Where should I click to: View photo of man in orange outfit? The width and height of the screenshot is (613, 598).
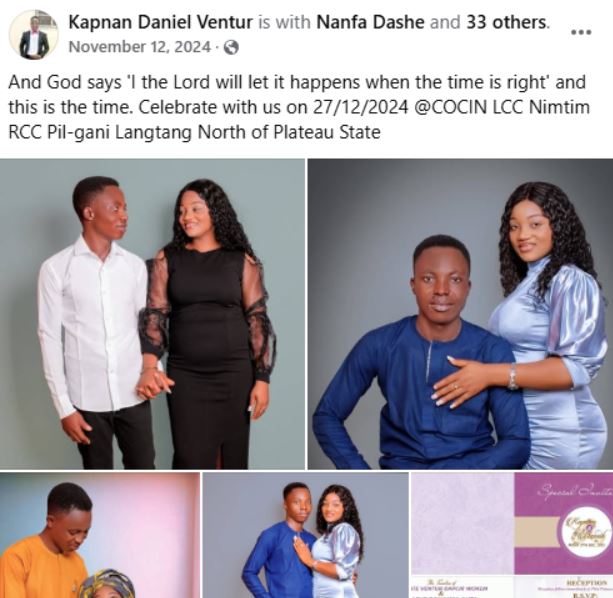[100, 535]
